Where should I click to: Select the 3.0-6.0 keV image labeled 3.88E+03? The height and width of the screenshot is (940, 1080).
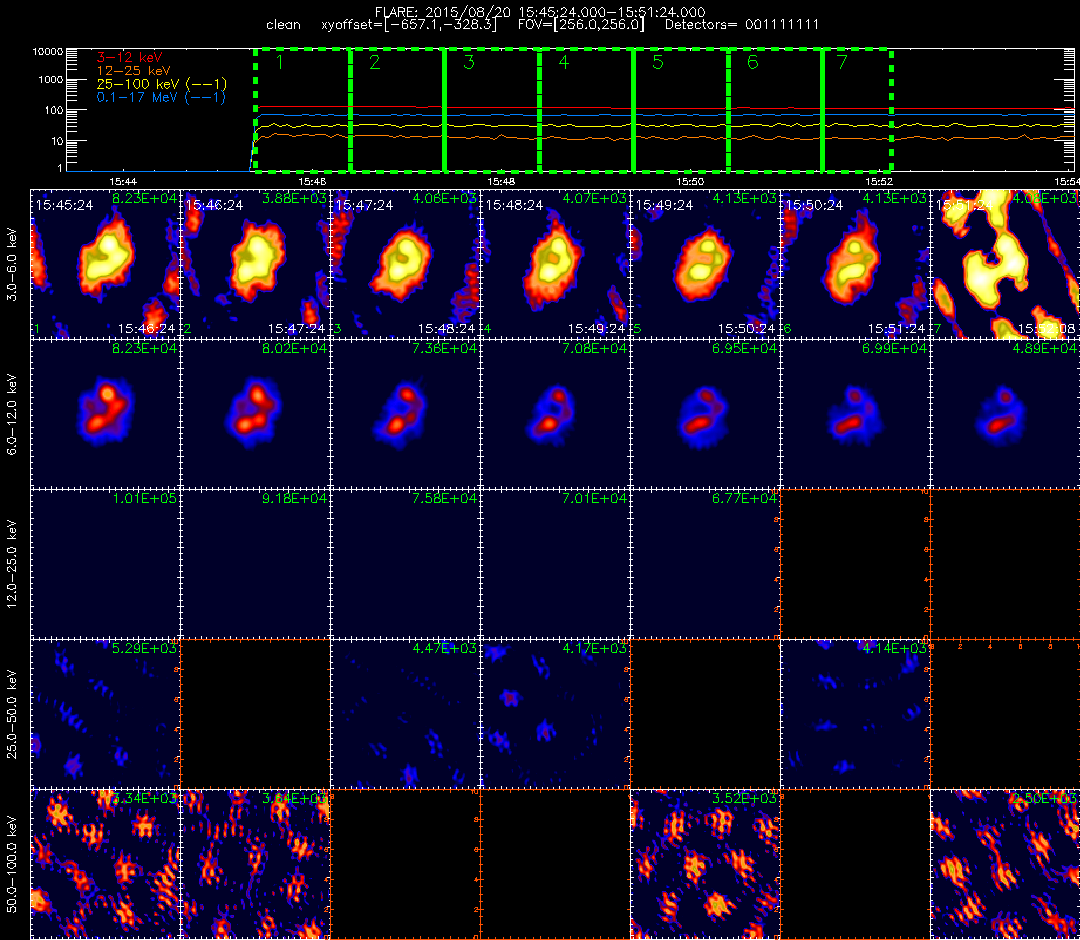tap(256, 264)
